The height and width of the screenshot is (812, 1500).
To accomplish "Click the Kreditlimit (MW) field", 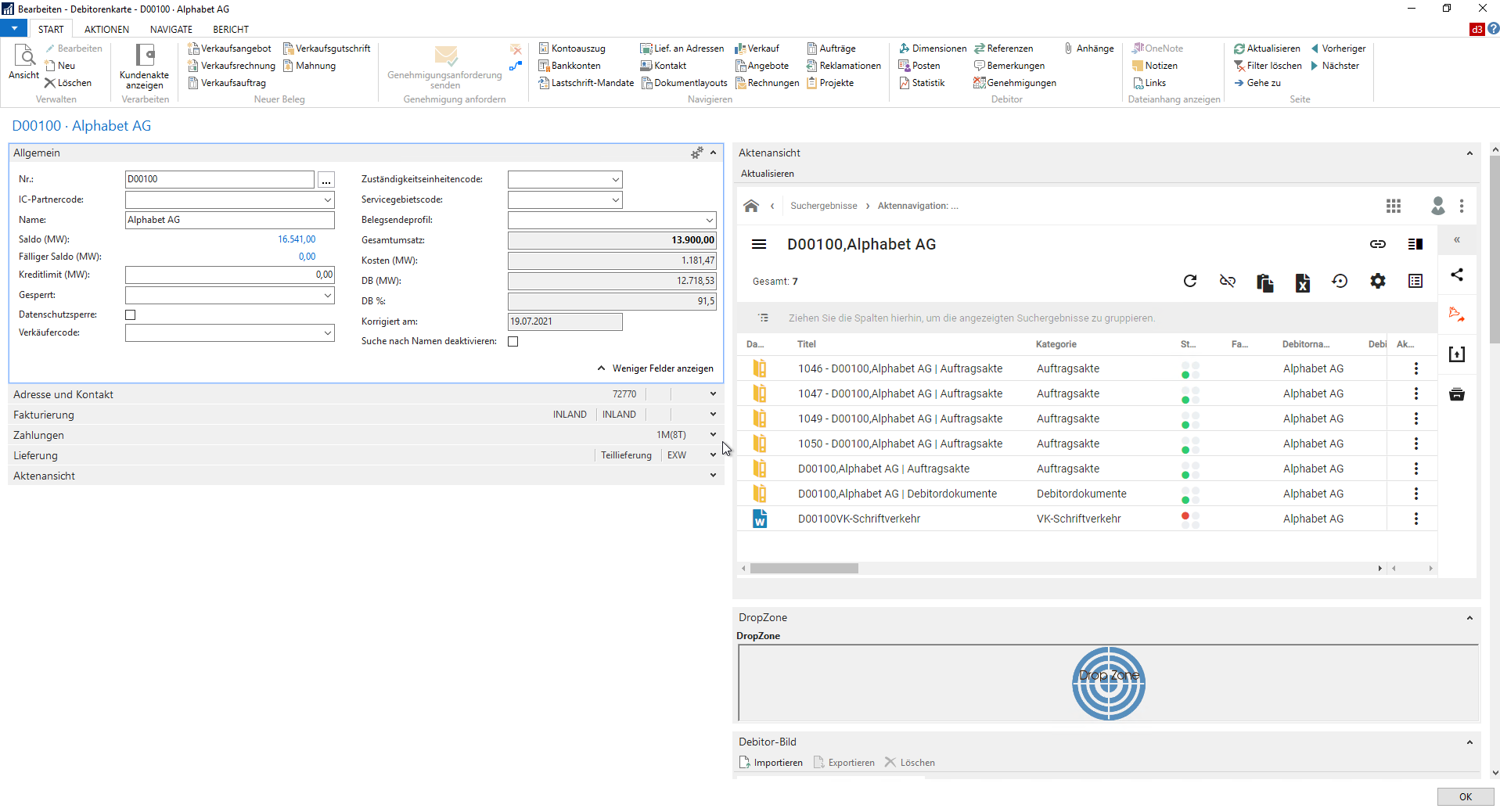I will tap(230, 275).
